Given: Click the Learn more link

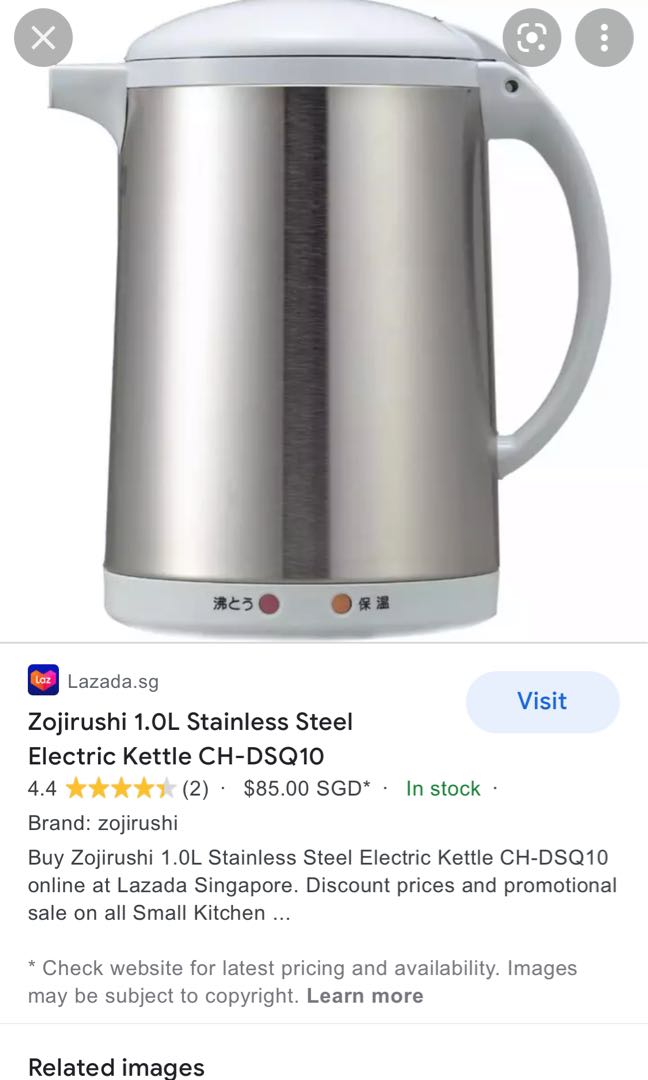Looking at the screenshot, I should [365, 995].
